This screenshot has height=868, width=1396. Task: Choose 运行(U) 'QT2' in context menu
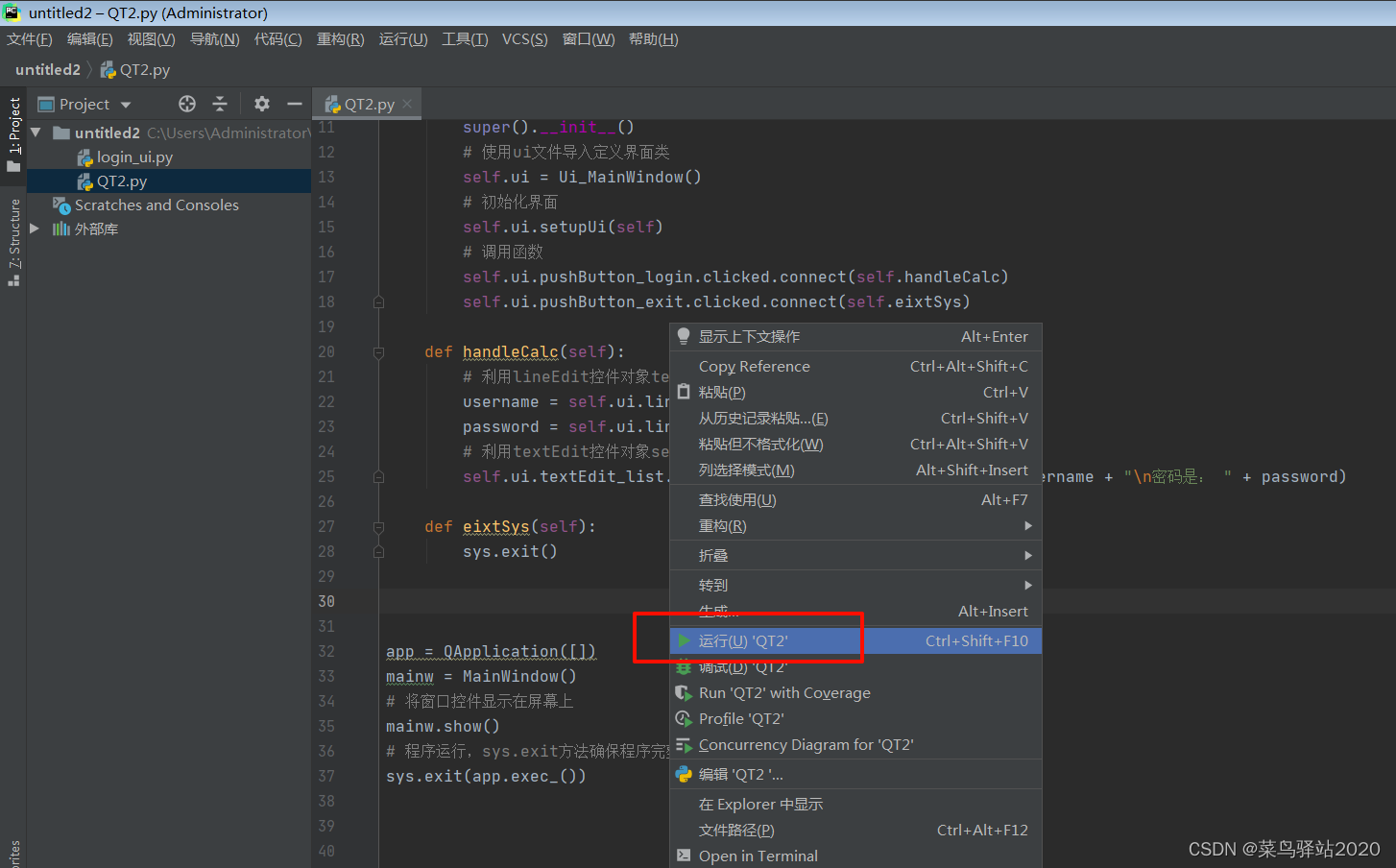pos(855,640)
